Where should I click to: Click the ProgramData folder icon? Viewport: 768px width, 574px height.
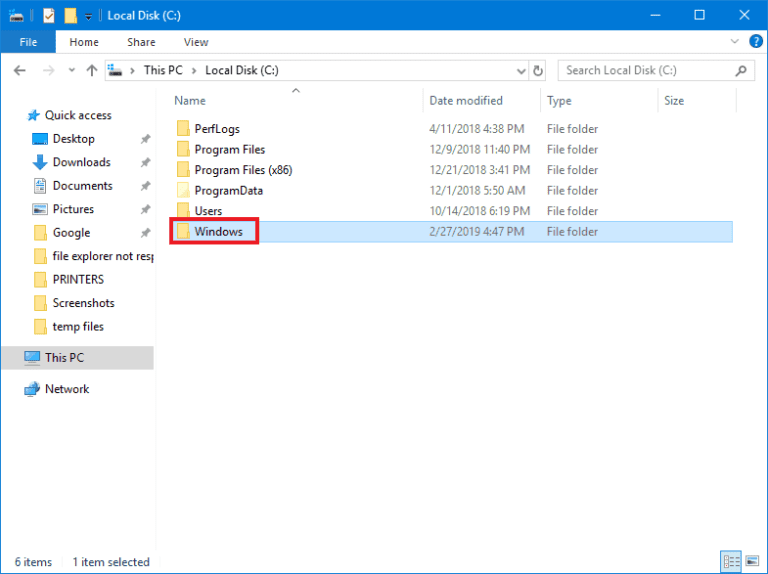coord(183,190)
